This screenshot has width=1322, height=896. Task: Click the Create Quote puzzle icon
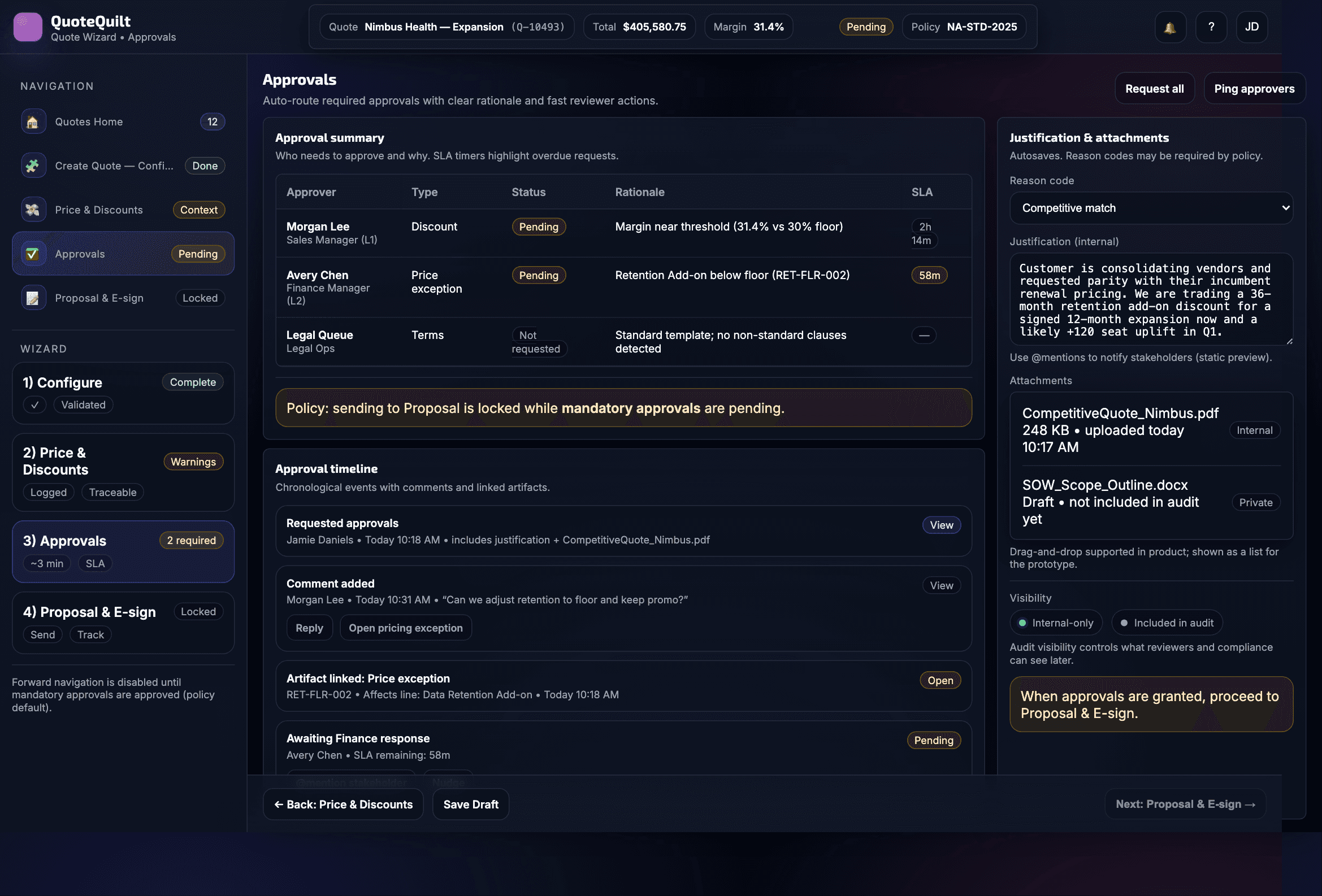point(33,166)
